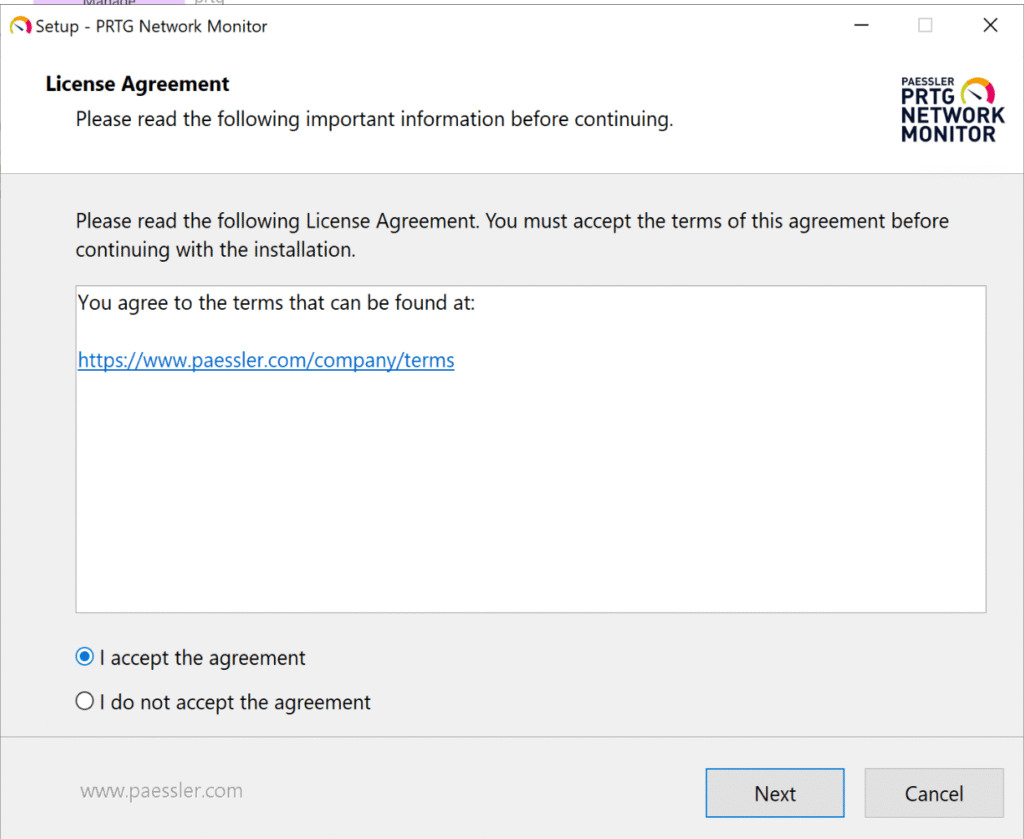
Task: Close the PRTG Setup window
Action: pyautogui.click(x=990, y=26)
